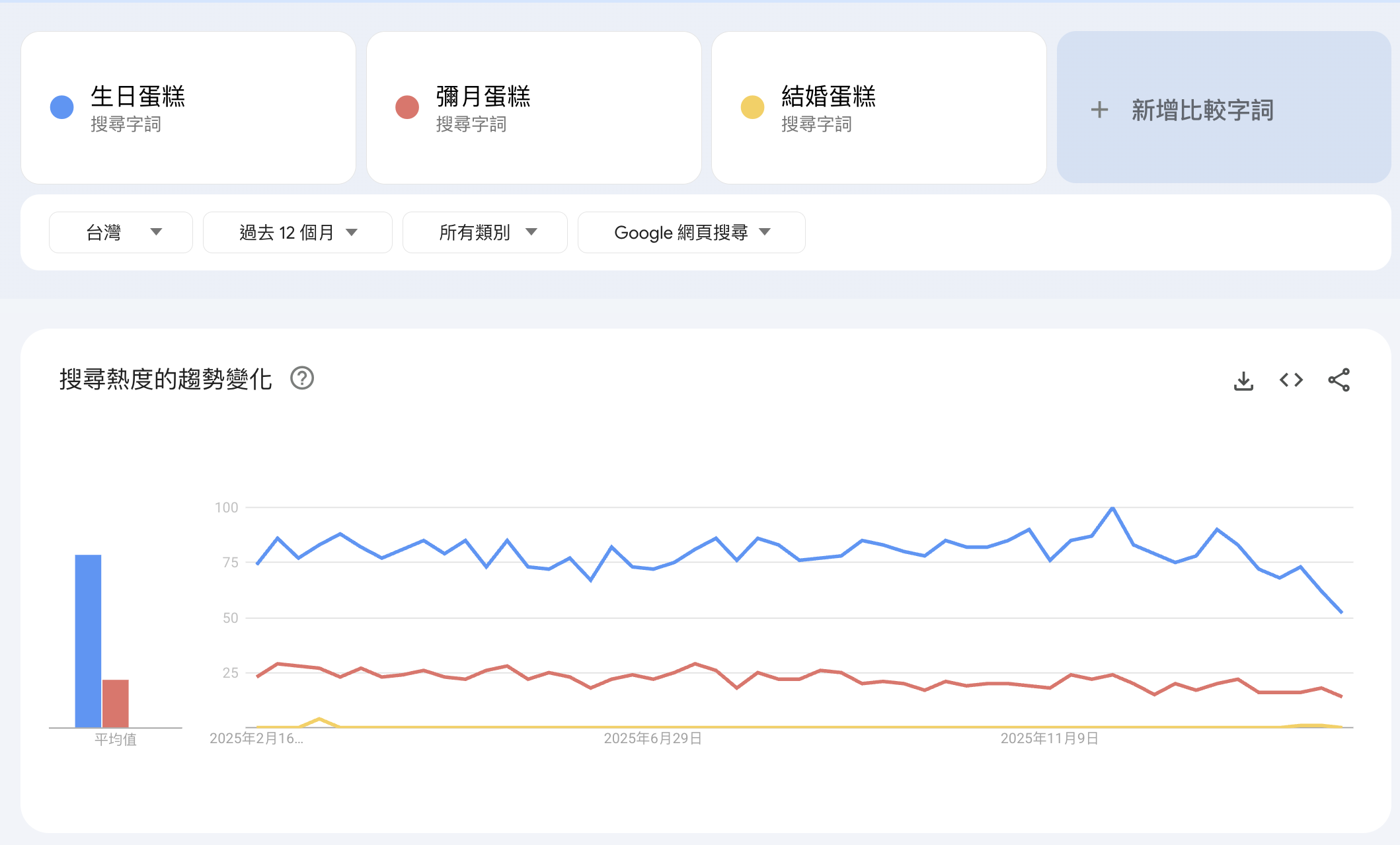Click the yellow dot next to 結婚蛋糕
Screen dimensions: 1400x845
click(x=752, y=107)
